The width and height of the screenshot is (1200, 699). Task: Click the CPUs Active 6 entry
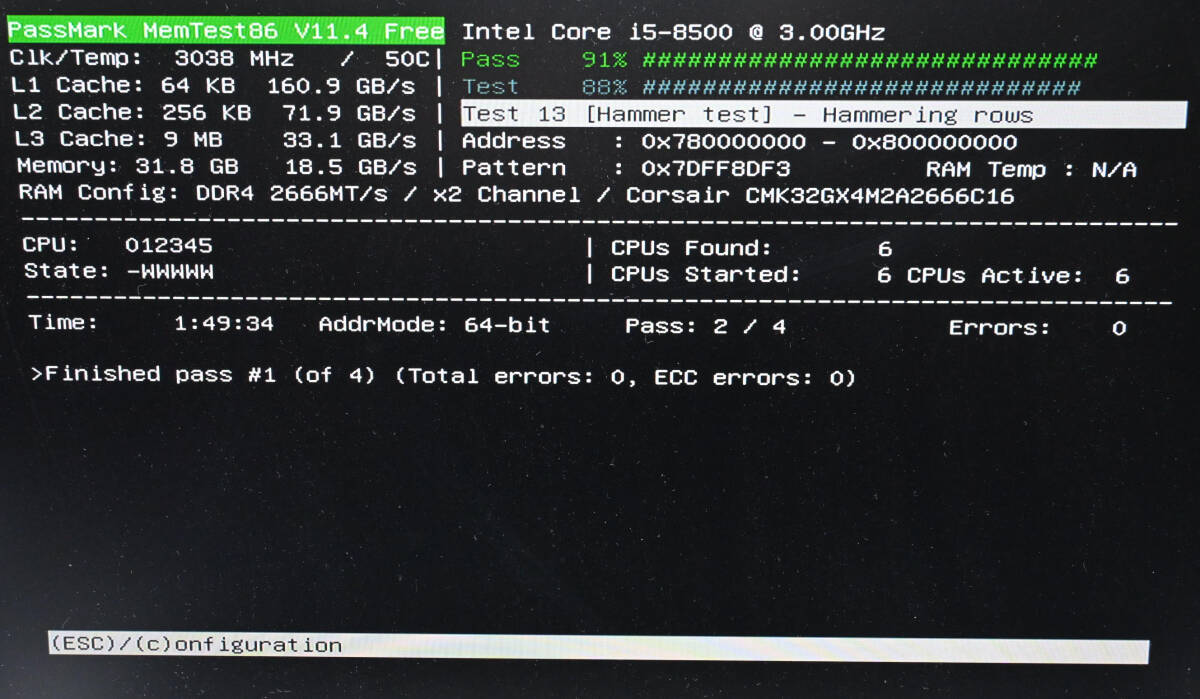pos(1018,275)
